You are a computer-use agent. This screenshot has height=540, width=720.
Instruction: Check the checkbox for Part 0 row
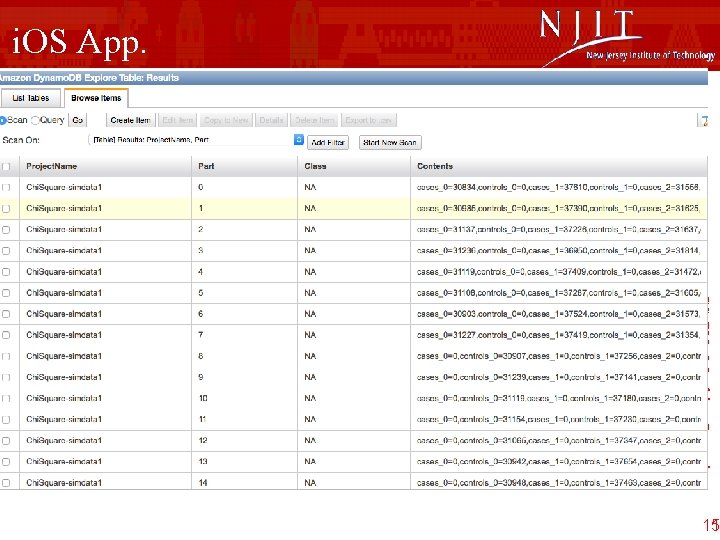(6, 187)
